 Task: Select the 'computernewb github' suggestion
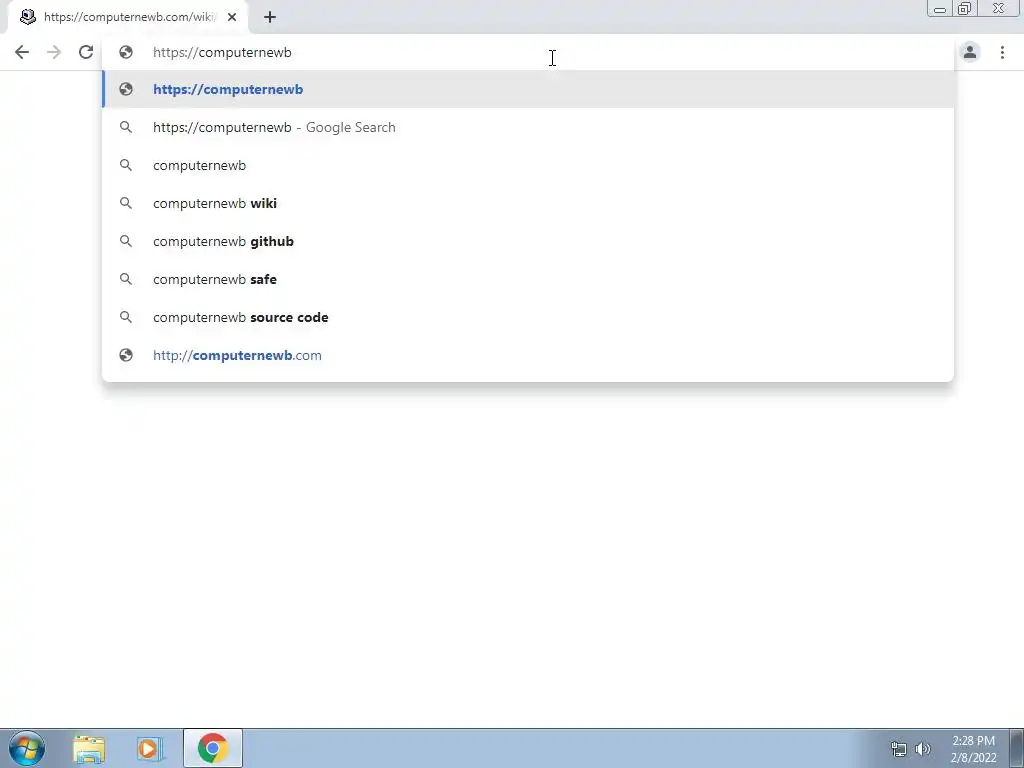[528, 241]
